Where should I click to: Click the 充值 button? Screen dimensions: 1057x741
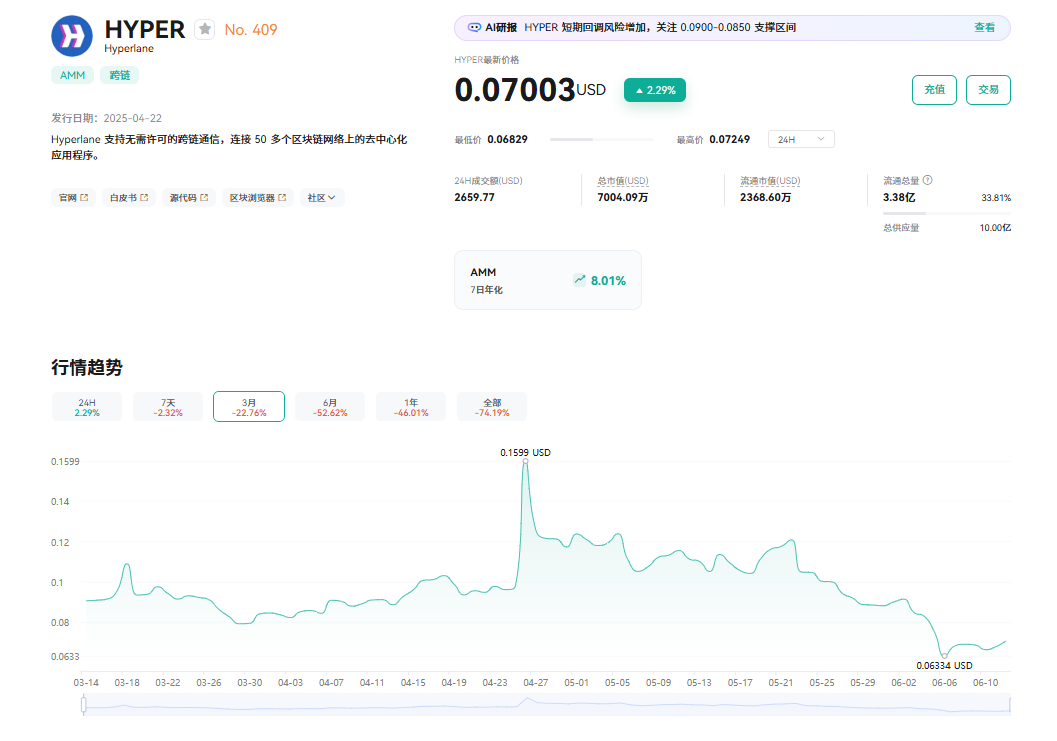point(934,90)
